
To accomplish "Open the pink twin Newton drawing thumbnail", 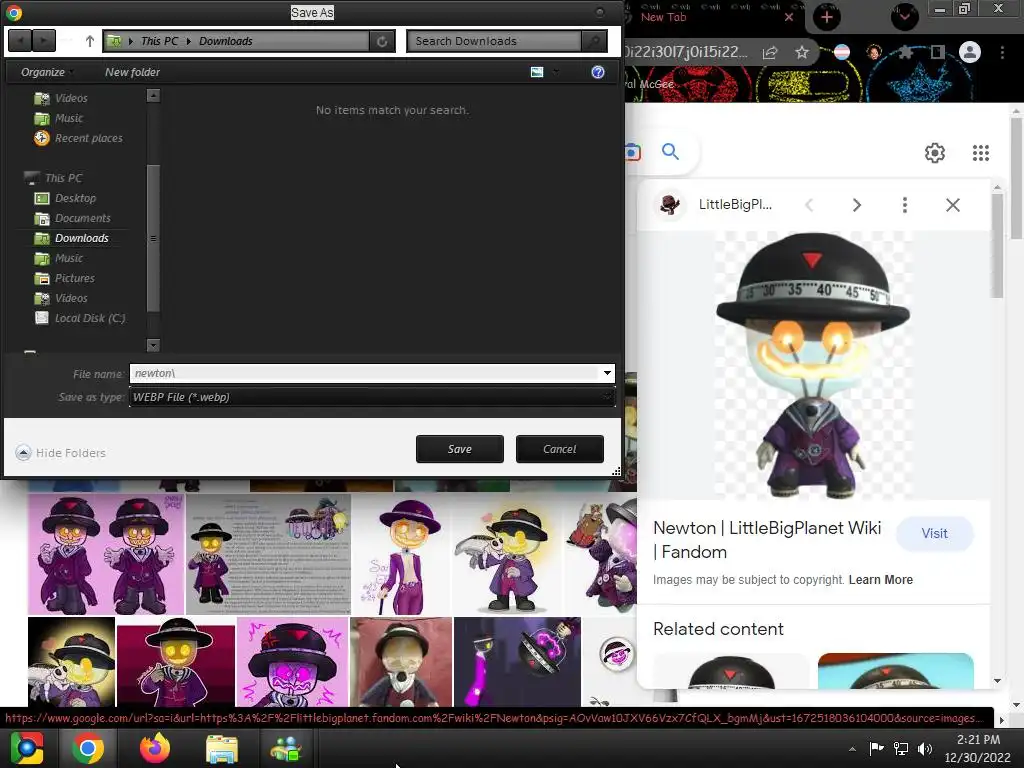I will (x=106, y=554).
